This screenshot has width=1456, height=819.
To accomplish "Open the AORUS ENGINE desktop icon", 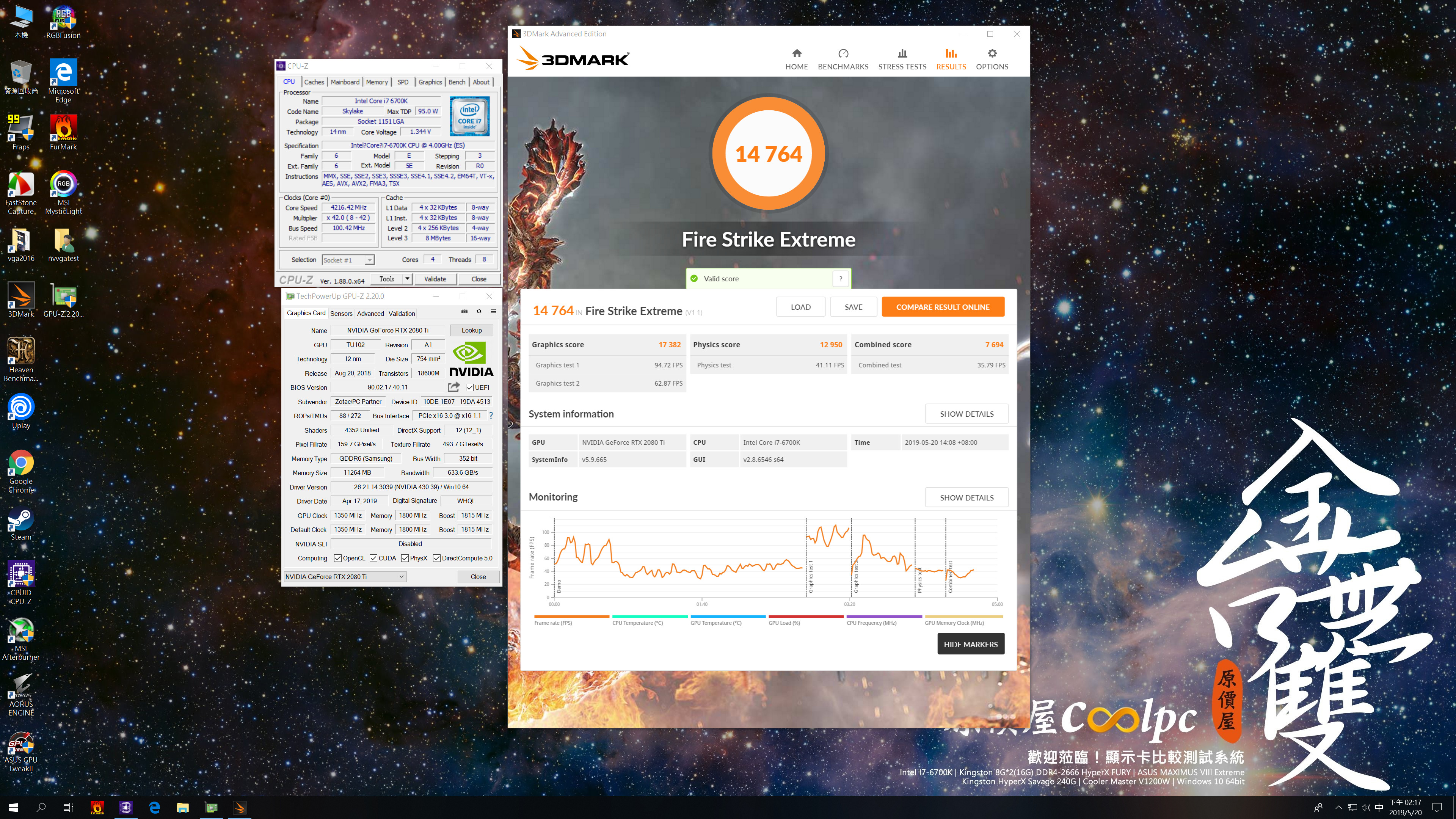I will tap(21, 695).
